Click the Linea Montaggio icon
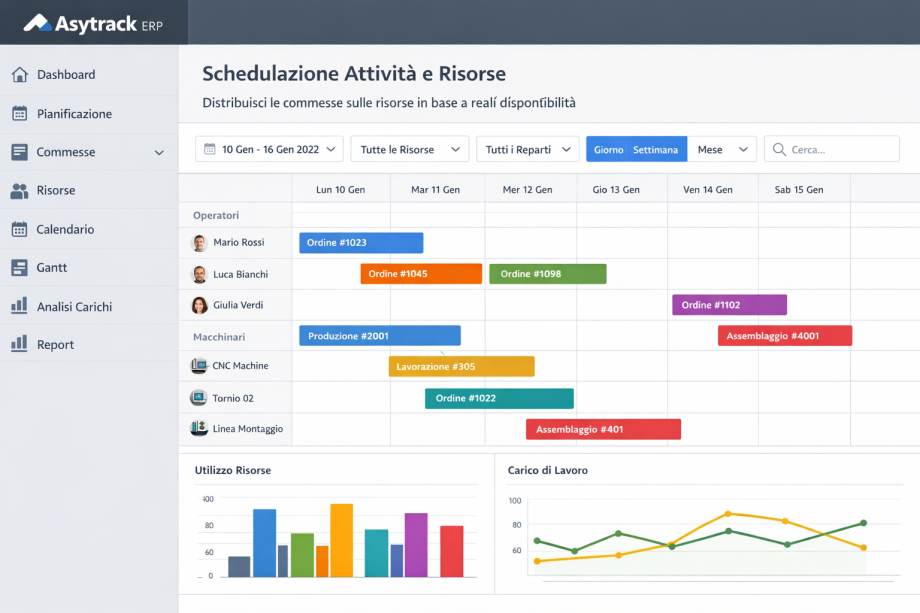The width and height of the screenshot is (920, 613). pyautogui.click(x=199, y=428)
